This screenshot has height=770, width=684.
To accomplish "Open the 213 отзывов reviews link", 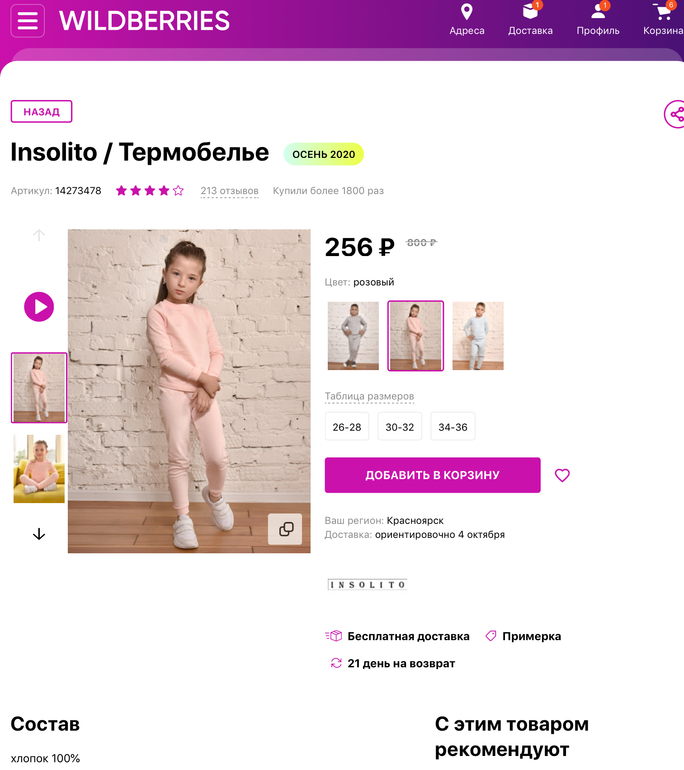I will coord(229,191).
